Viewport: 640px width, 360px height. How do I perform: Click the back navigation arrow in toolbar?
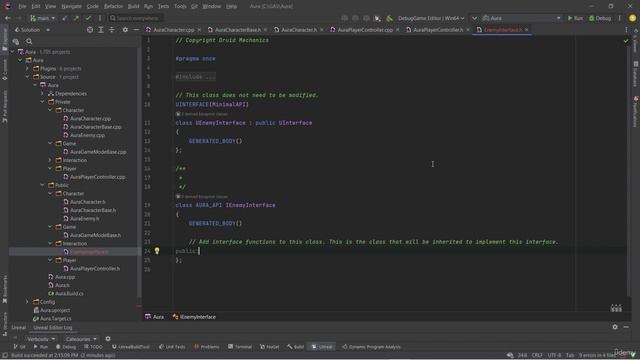pos(8,18)
